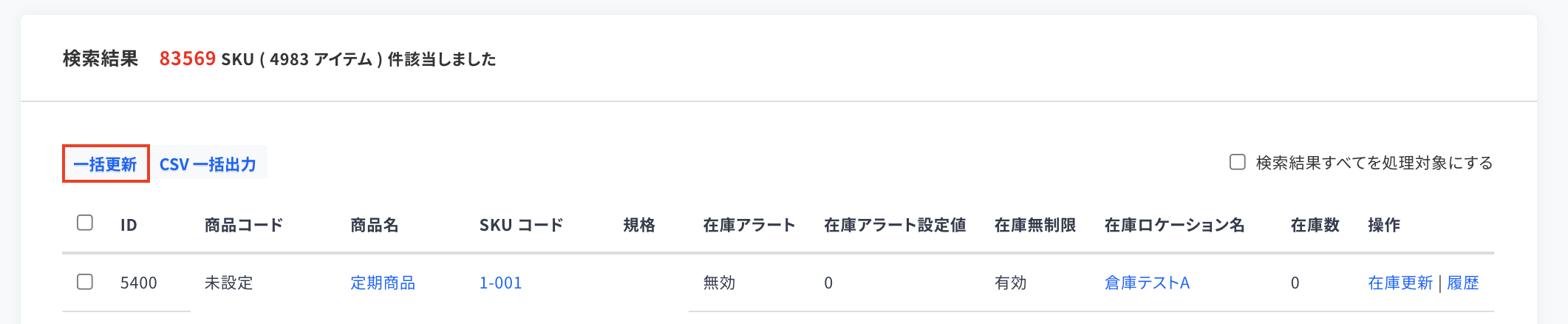Click the 商品名 column header
Viewport: 1568px width, 324px height.
375,225
